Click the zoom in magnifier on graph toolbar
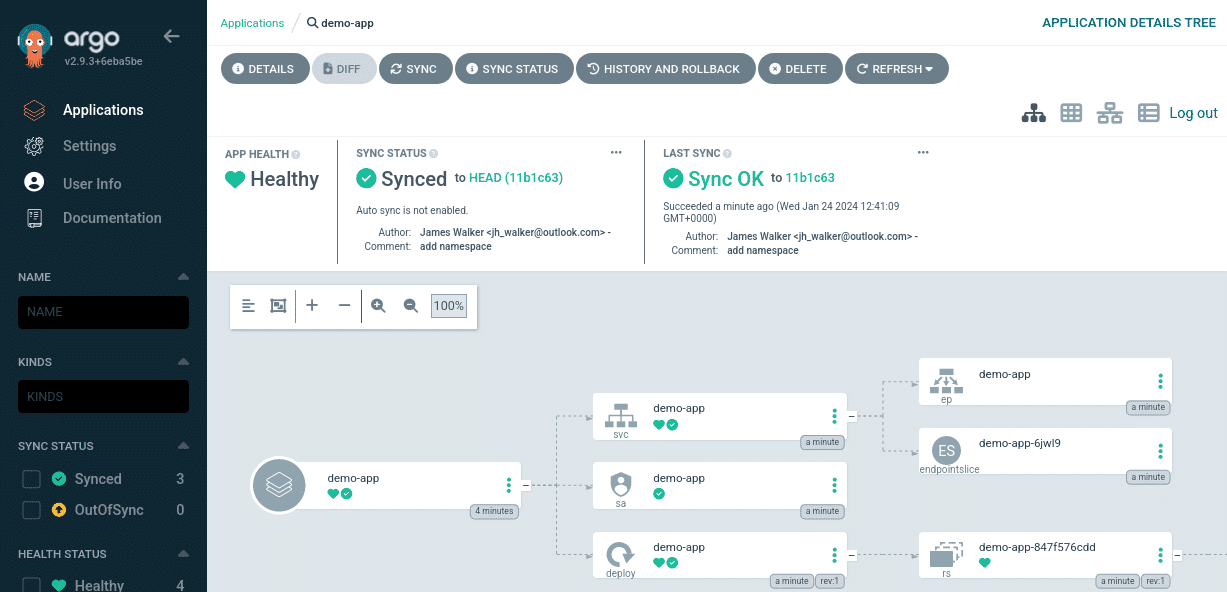Image resolution: width=1227 pixels, height=592 pixels. point(378,305)
